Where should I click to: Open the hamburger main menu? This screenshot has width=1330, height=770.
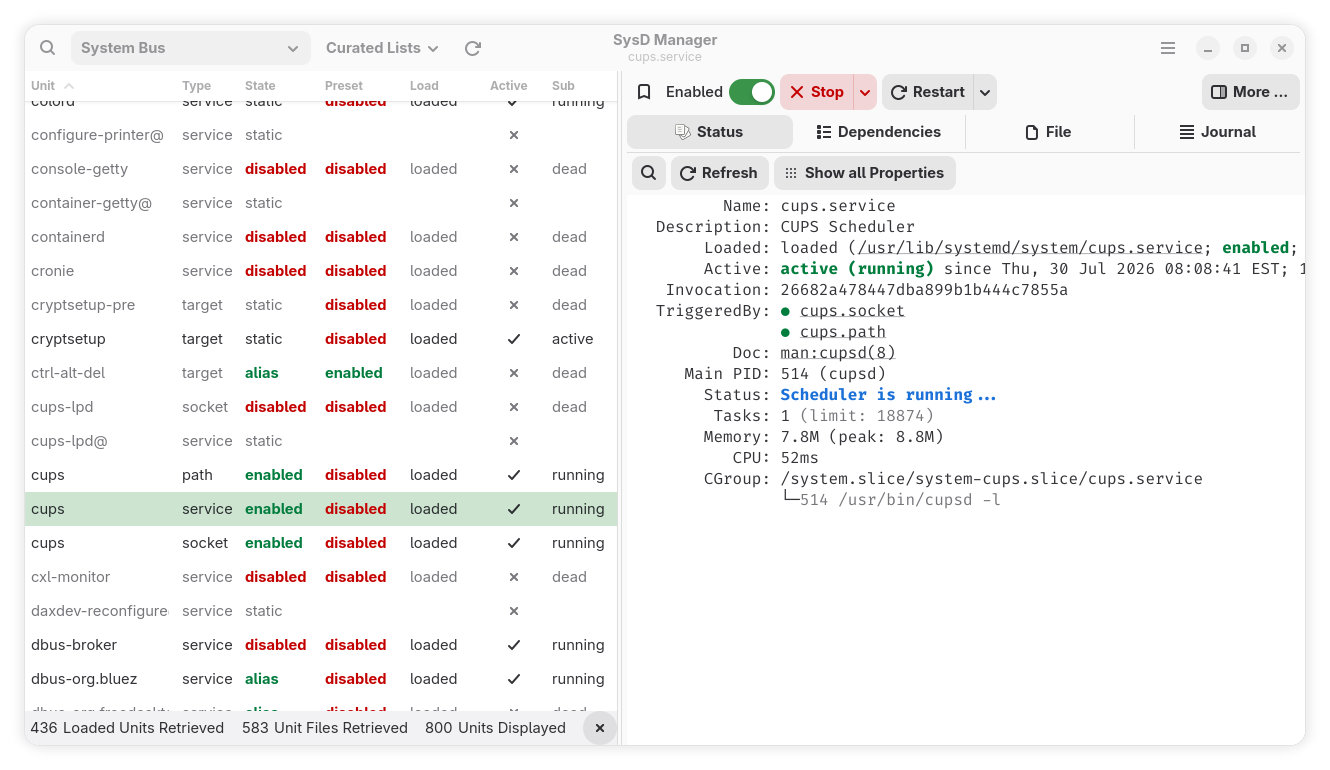point(1168,48)
